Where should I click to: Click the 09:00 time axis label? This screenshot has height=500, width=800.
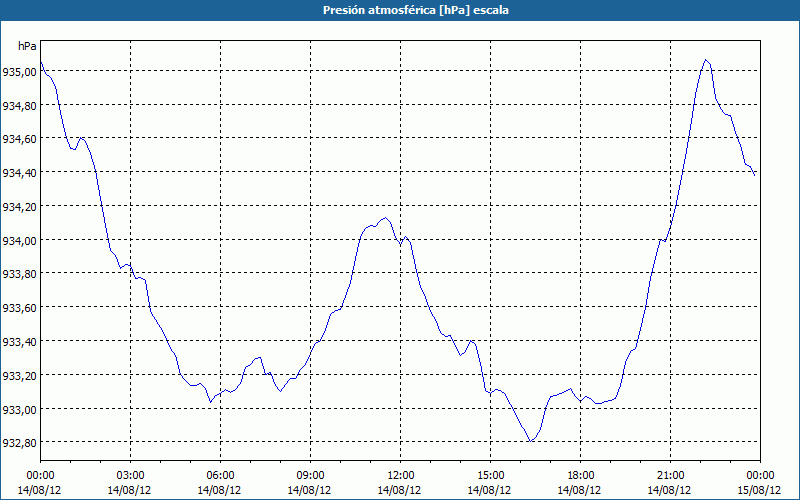[x=310, y=476]
